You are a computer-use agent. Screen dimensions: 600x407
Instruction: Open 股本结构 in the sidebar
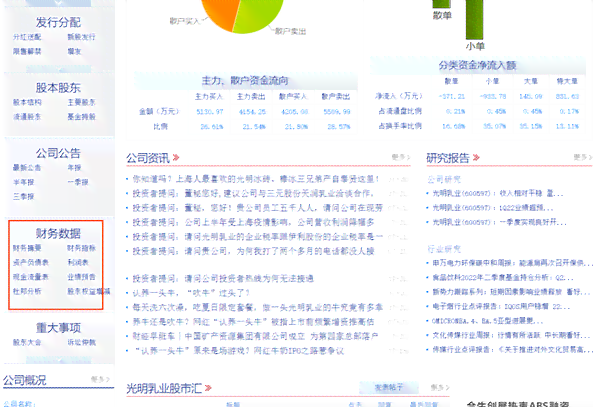tap(27, 102)
